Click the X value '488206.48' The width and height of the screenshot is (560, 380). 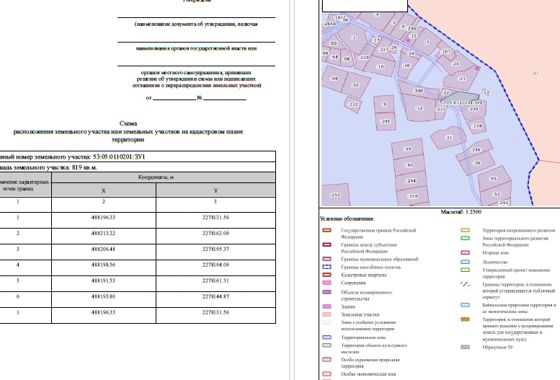pyautogui.click(x=104, y=249)
